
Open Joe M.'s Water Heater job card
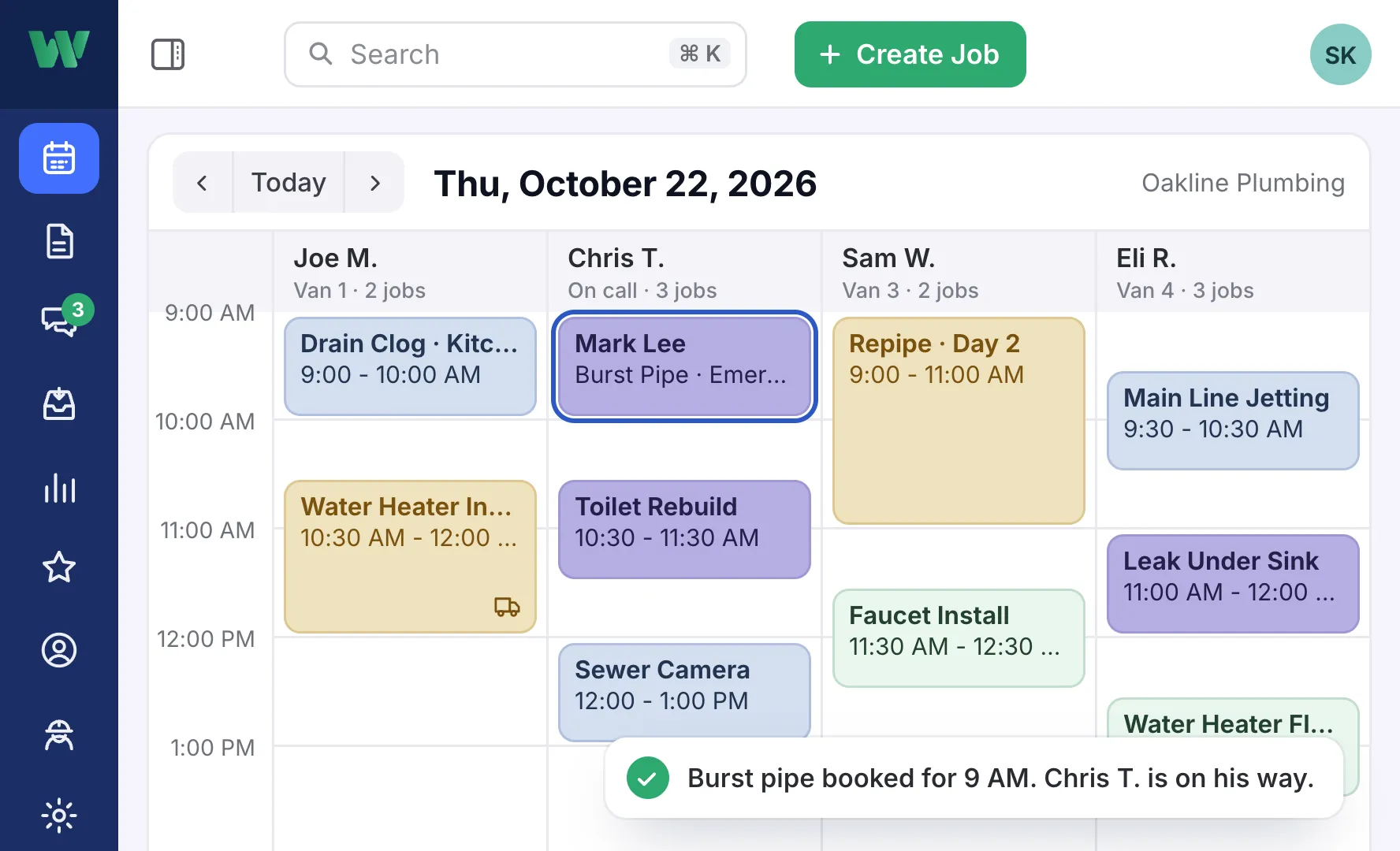[410, 556]
